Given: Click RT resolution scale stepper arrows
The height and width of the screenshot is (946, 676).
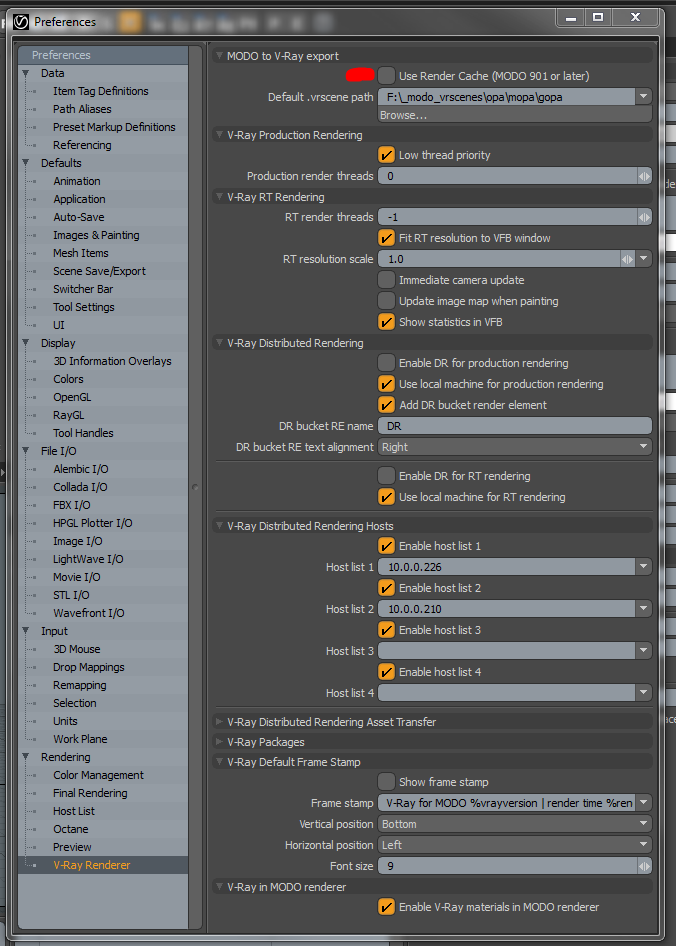Looking at the screenshot, I should (x=627, y=259).
